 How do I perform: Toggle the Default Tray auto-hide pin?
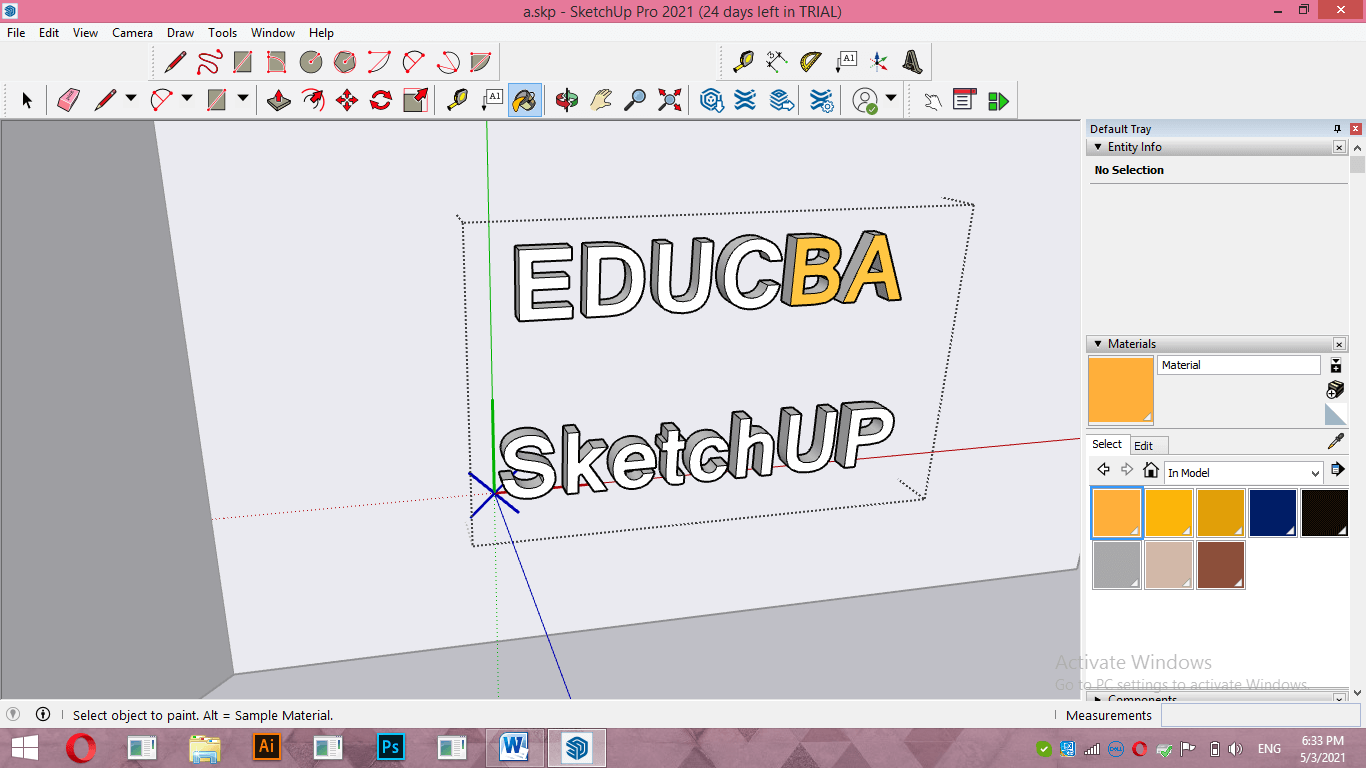tap(1337, 129)
